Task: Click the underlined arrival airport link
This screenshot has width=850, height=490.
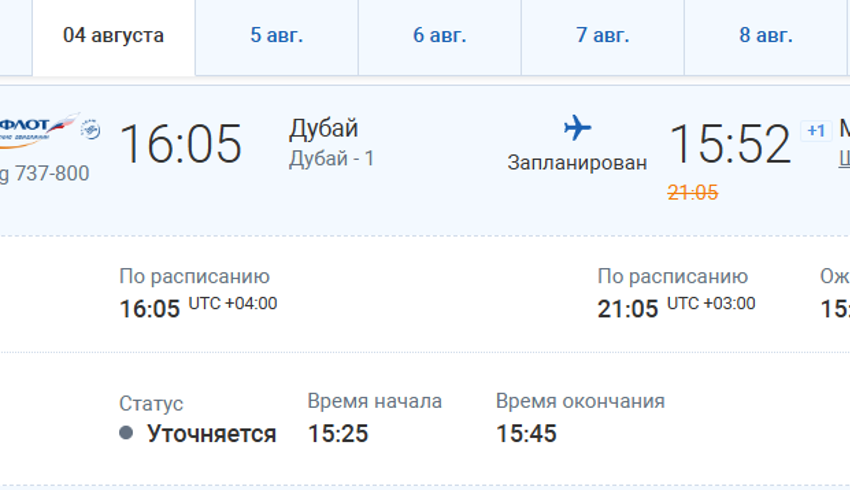Action: click(x=844, y=159)
